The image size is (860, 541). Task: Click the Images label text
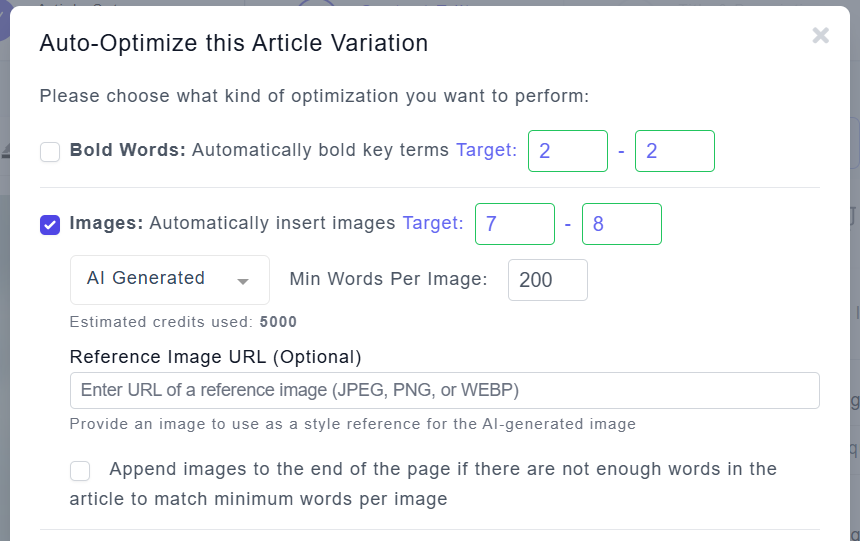106,223
